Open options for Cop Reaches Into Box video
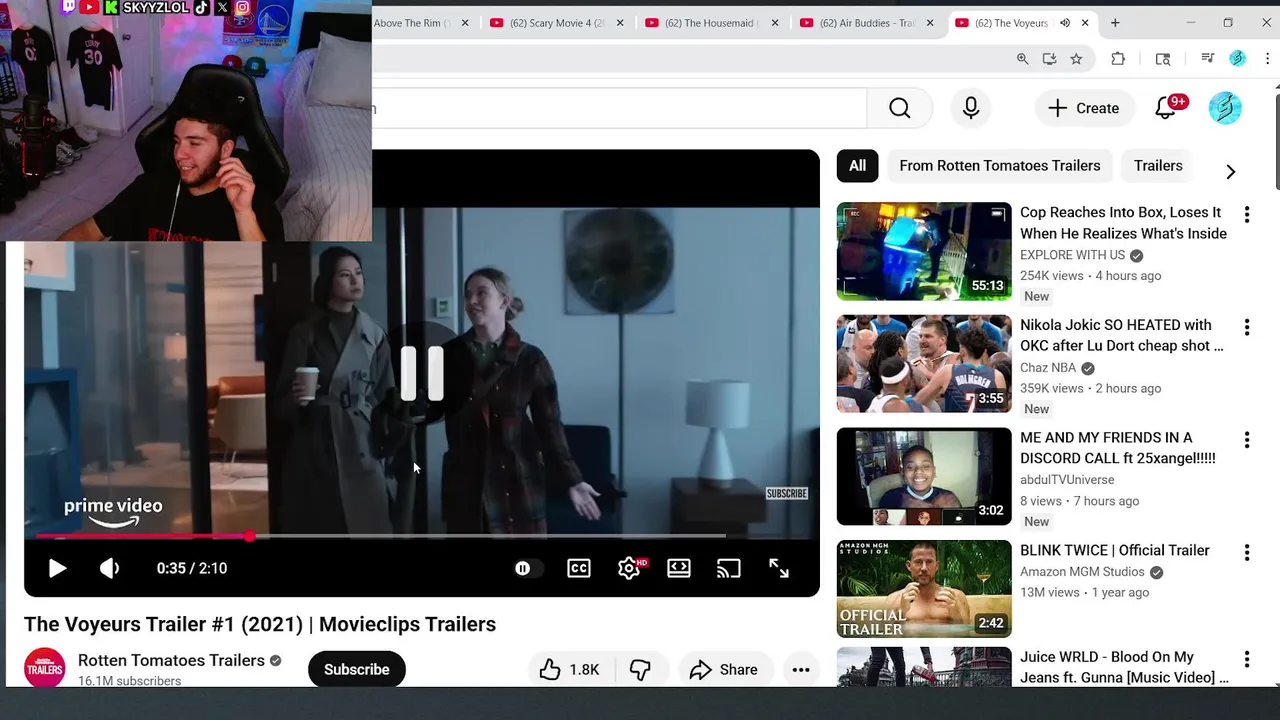 coord(1247,215)
